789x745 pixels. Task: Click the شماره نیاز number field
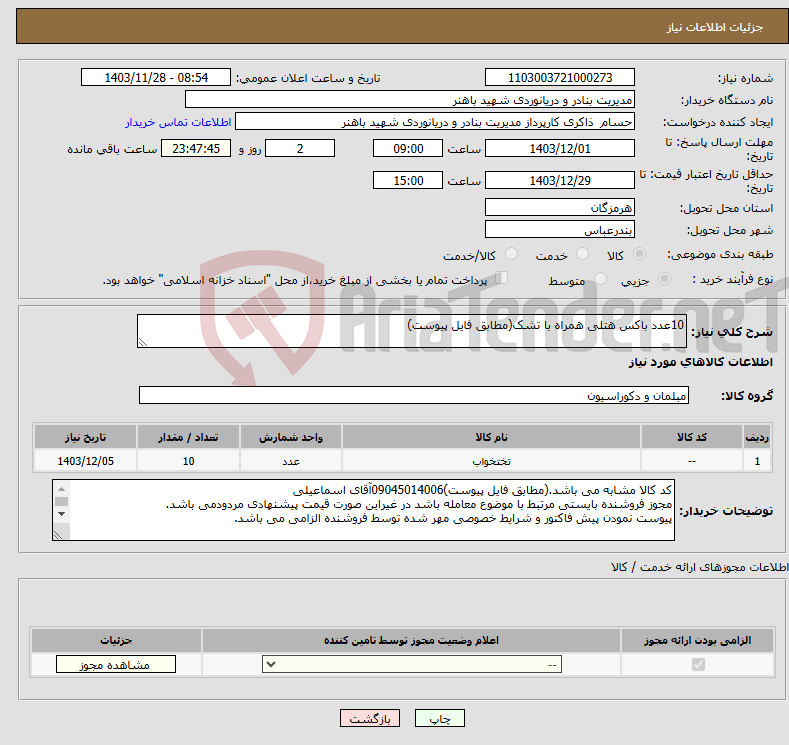[559, 78]
